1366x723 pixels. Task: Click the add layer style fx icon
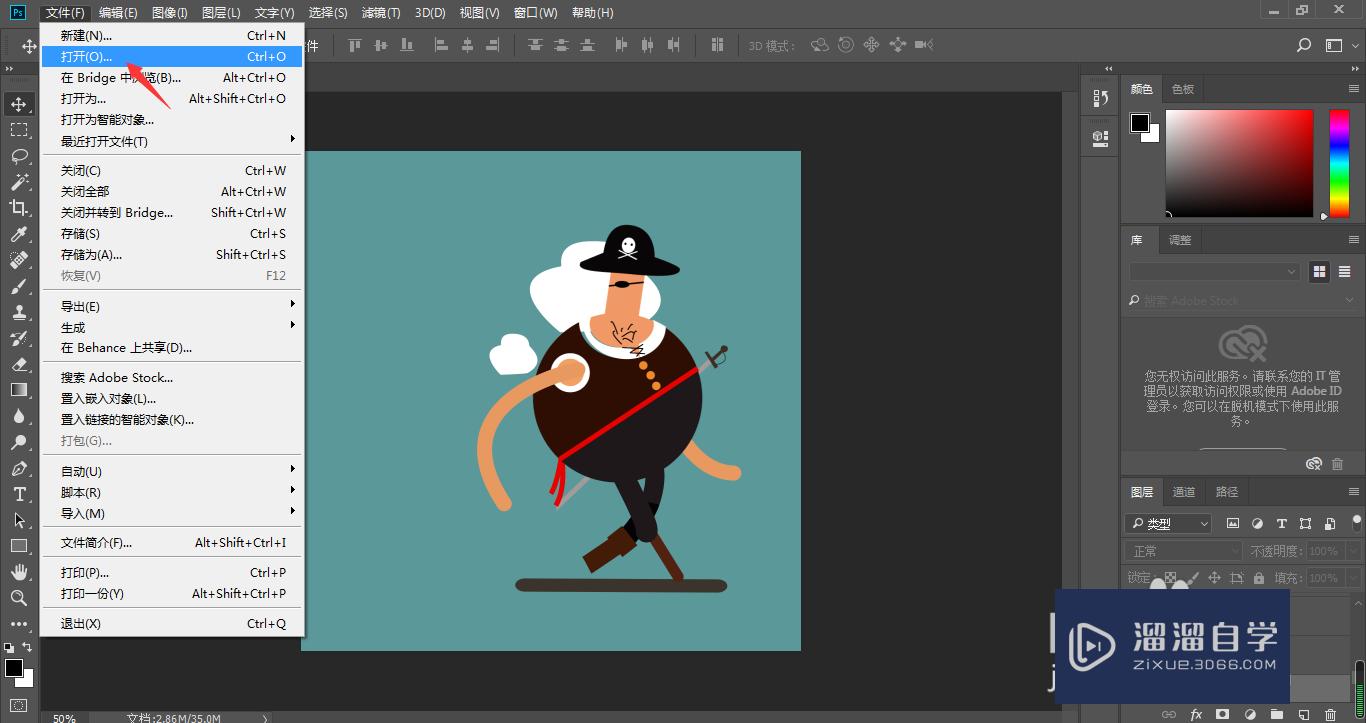1196,715
